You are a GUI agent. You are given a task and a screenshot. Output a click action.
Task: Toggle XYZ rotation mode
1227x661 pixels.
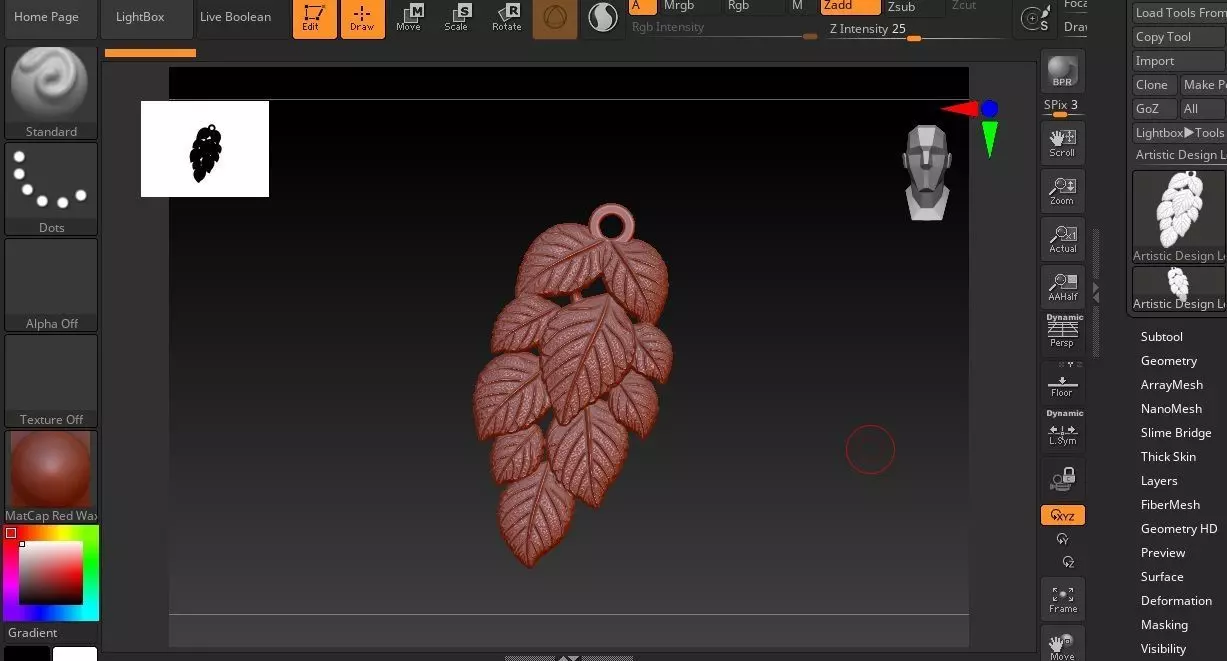coord(1062,516)
